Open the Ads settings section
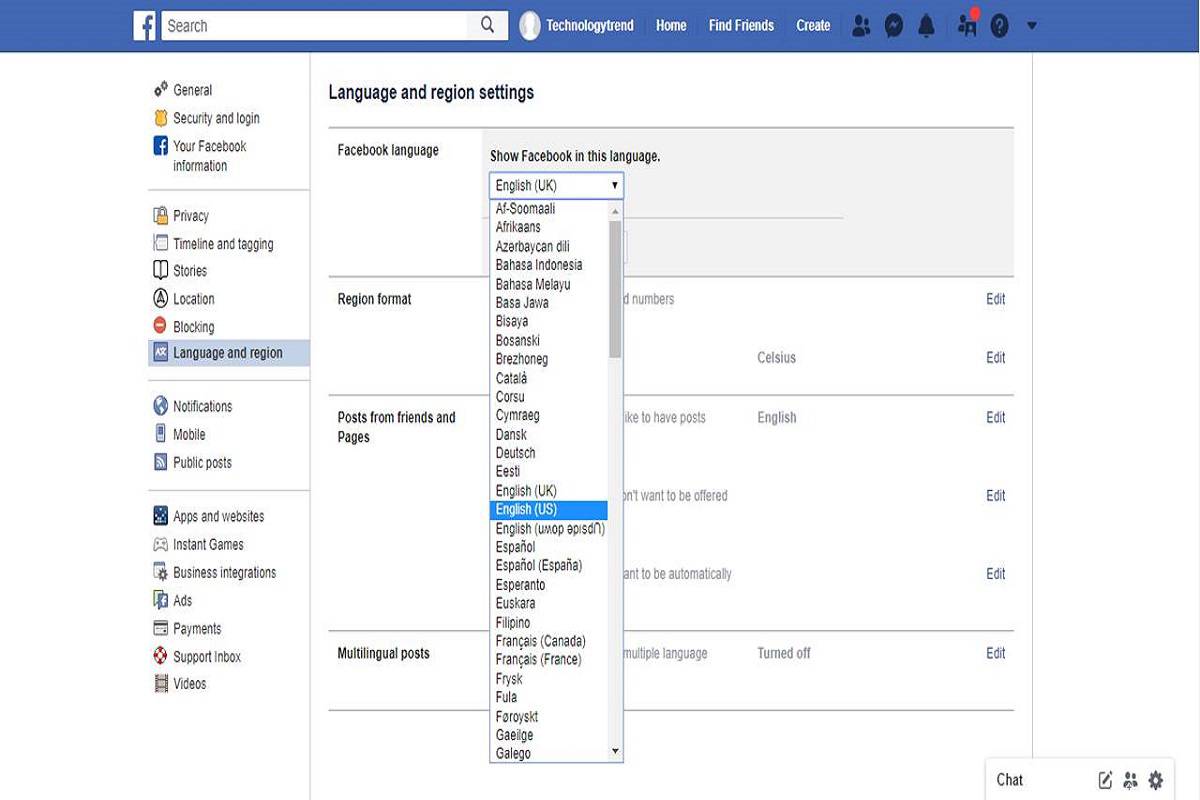The image size is (1200, 800). [x=182, y=600]
